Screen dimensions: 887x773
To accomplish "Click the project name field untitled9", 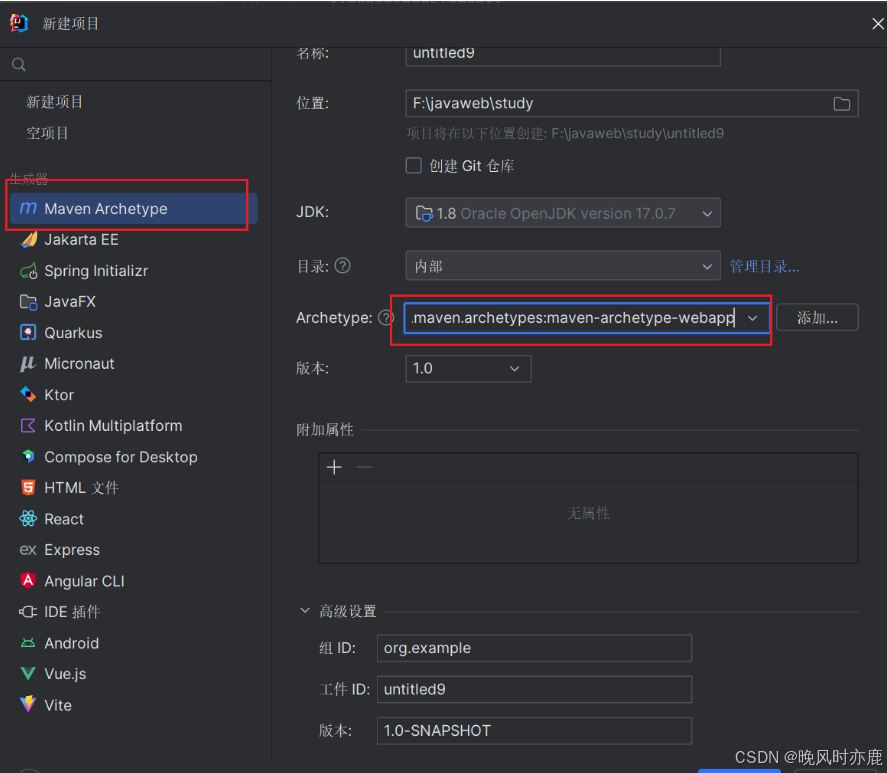I will coord(563,55).
